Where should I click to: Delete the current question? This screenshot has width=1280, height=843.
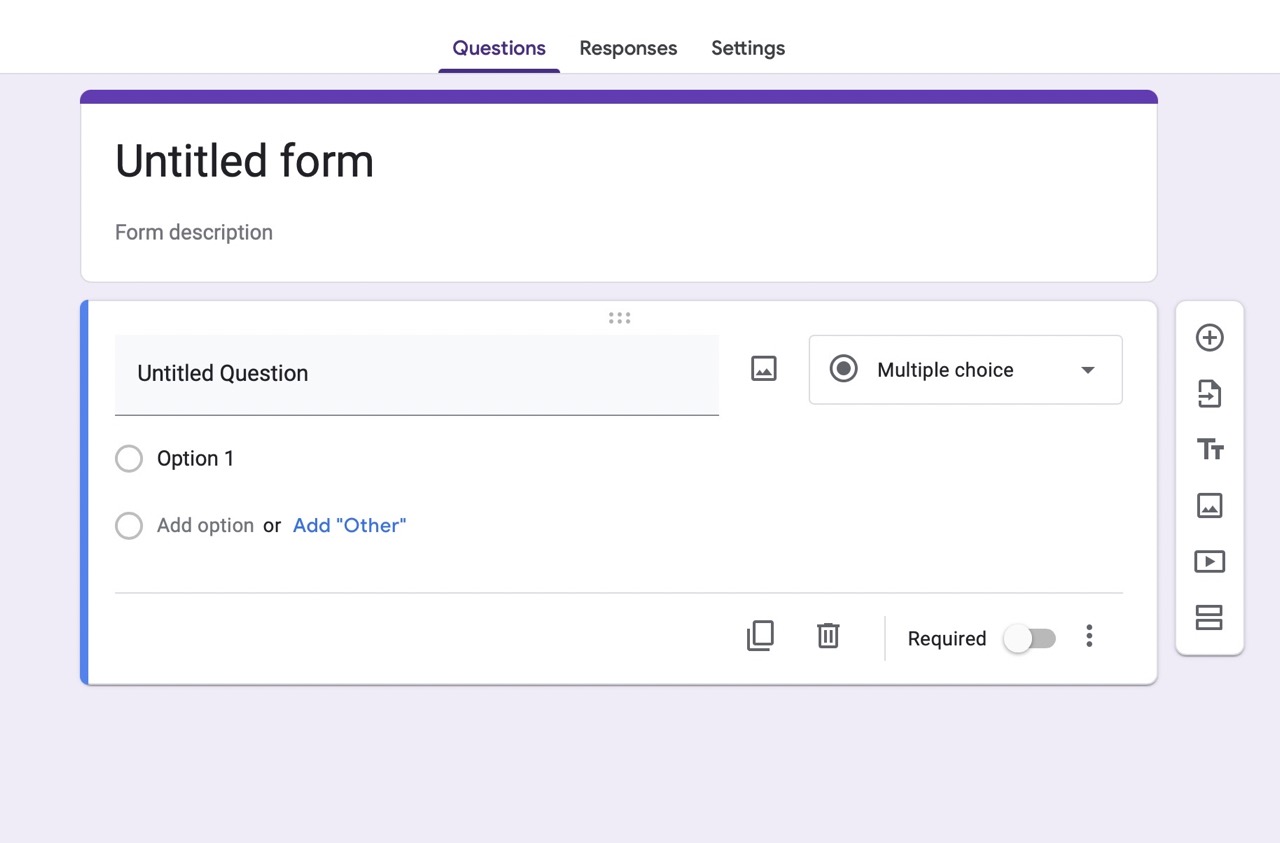827,636
